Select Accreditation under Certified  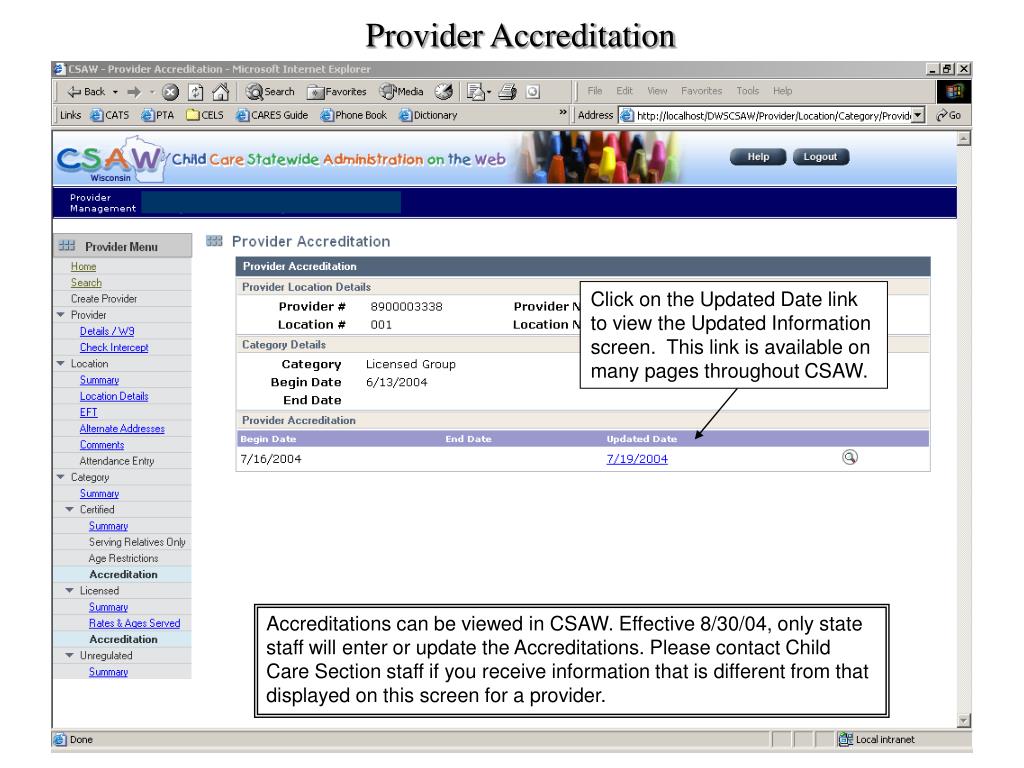(123, 575)
